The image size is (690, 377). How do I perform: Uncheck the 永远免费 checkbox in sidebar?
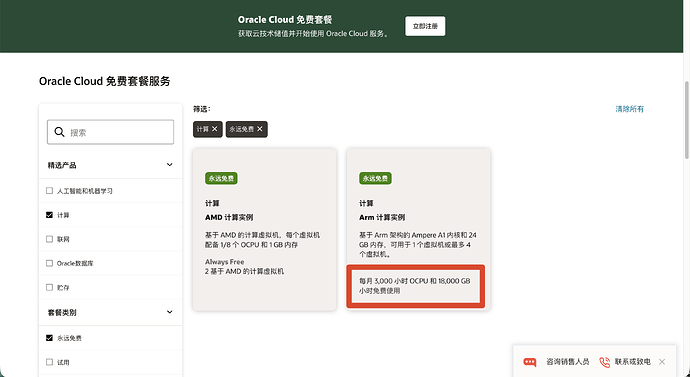[49, 338]
